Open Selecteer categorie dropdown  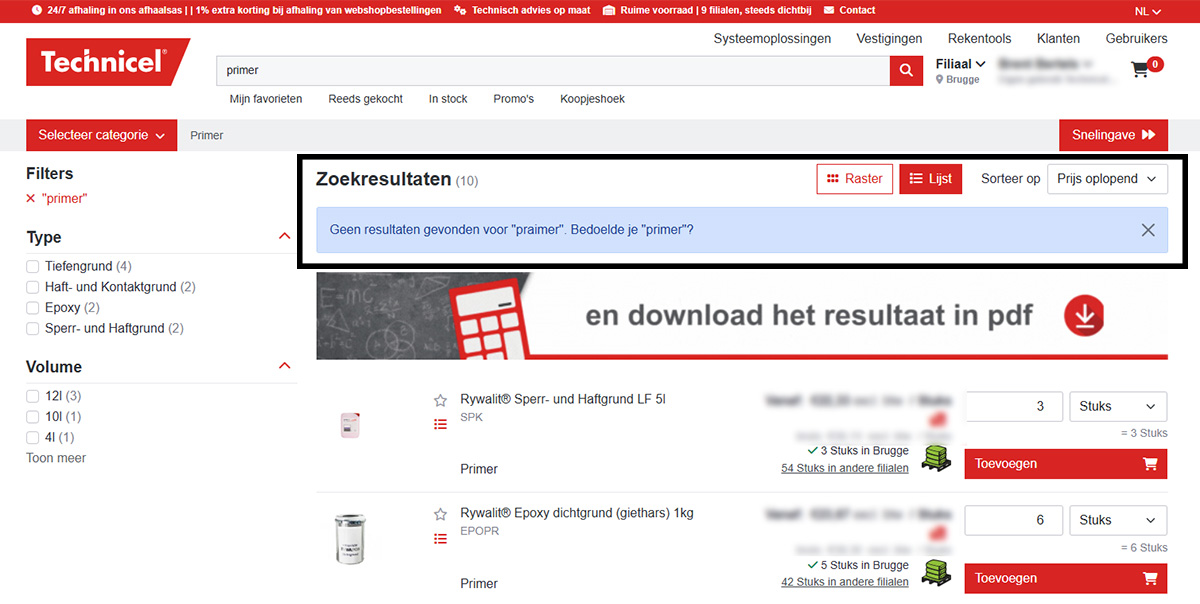click(x=101, y=135)
